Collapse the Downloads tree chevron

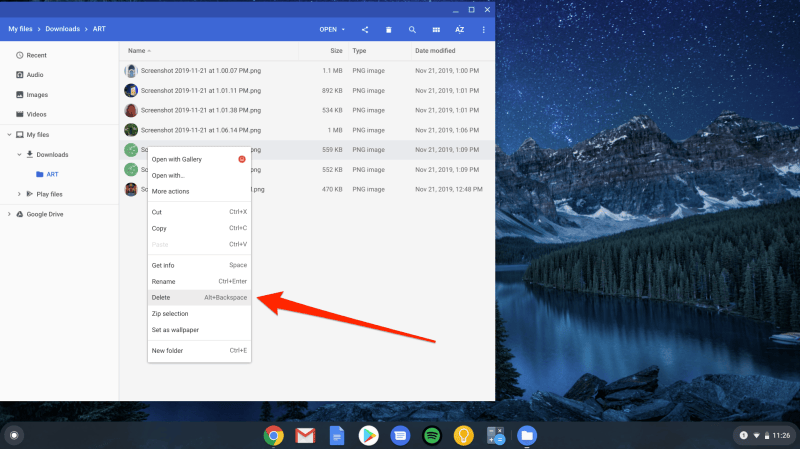coord(19,155)
